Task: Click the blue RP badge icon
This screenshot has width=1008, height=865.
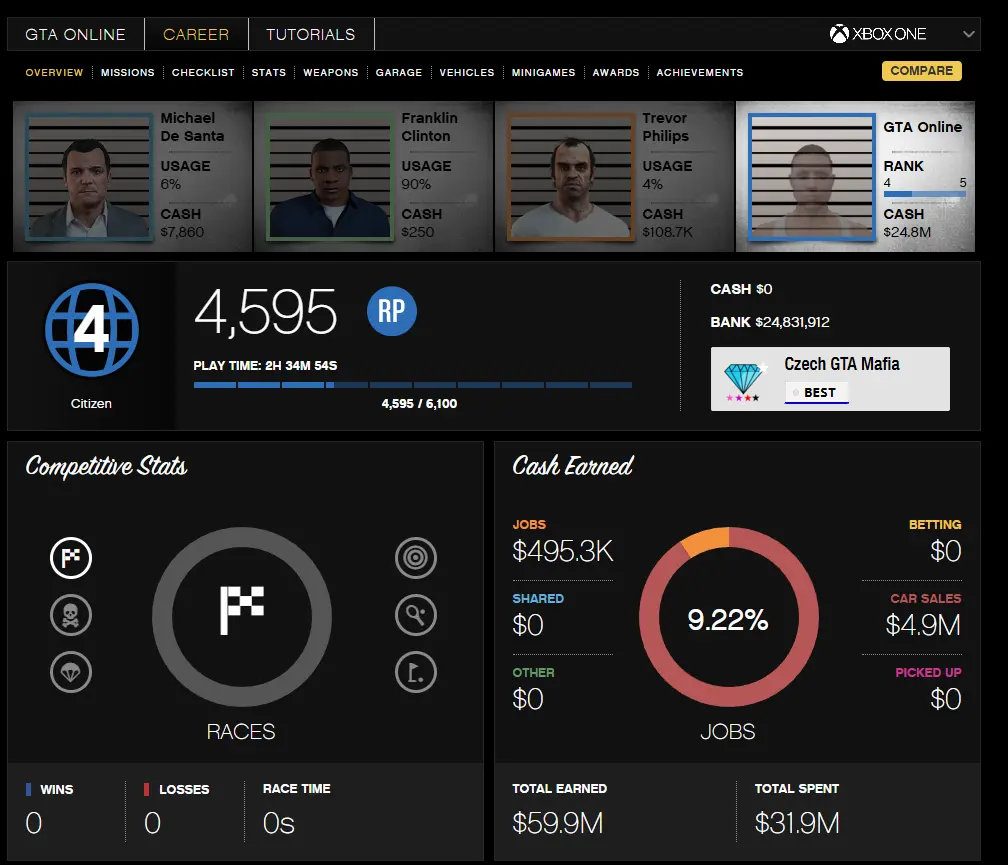Action: (391, 311)
